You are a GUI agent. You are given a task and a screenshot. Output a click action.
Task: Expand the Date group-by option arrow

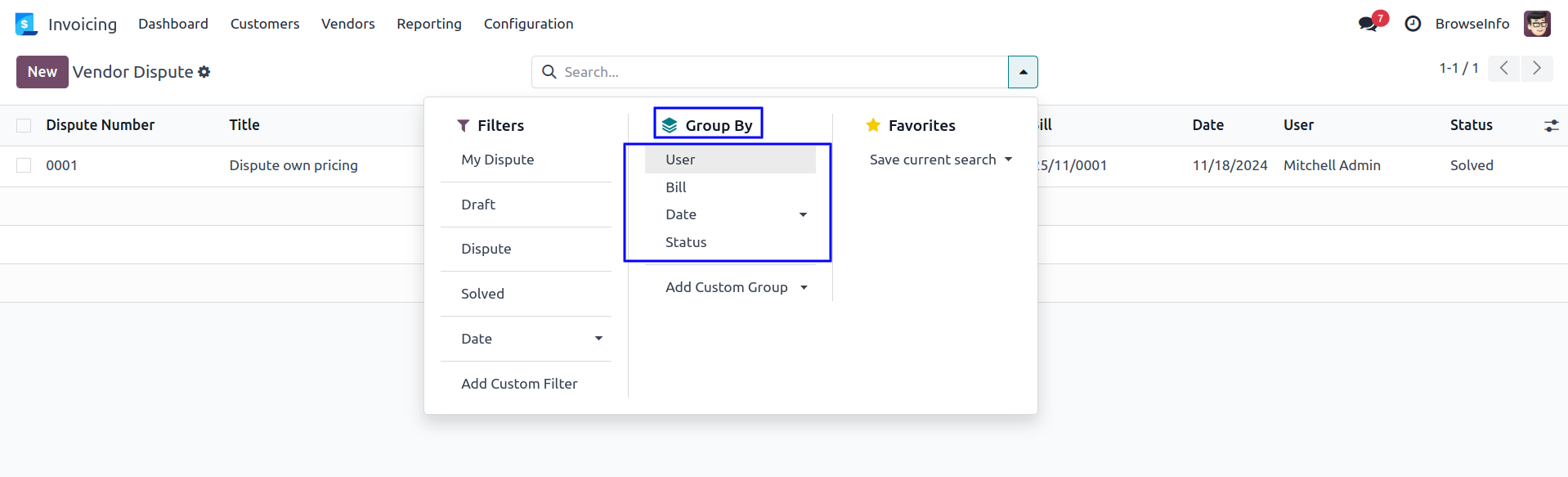tap(803, 214)
